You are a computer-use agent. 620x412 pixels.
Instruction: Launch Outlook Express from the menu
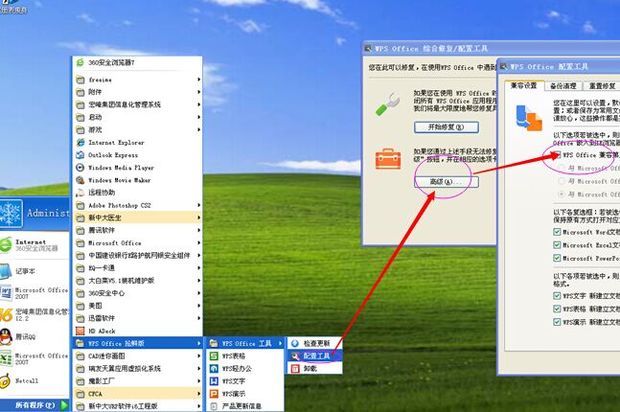[137, 155]
